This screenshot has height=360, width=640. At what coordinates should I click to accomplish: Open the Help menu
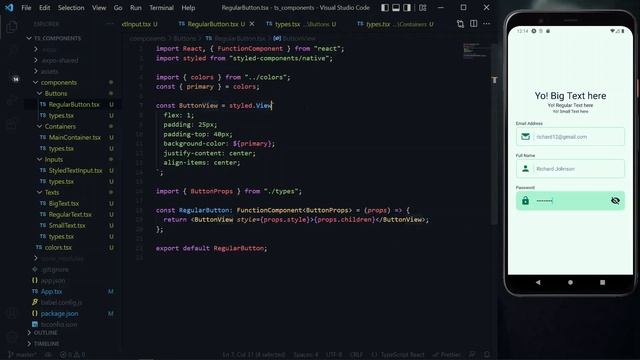pos(188,8)
